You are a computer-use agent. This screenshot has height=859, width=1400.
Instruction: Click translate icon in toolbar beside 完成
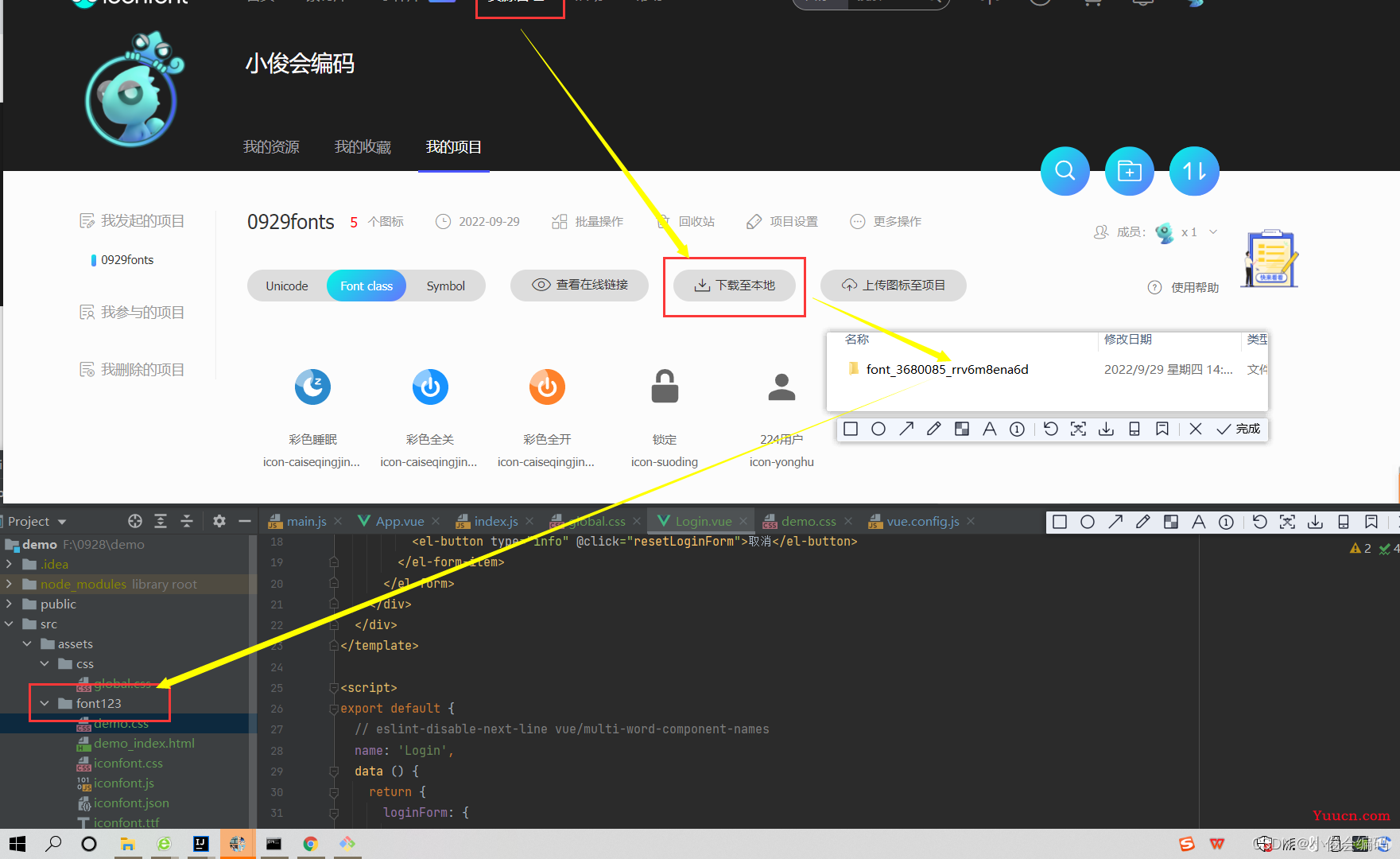point(1078,429)
